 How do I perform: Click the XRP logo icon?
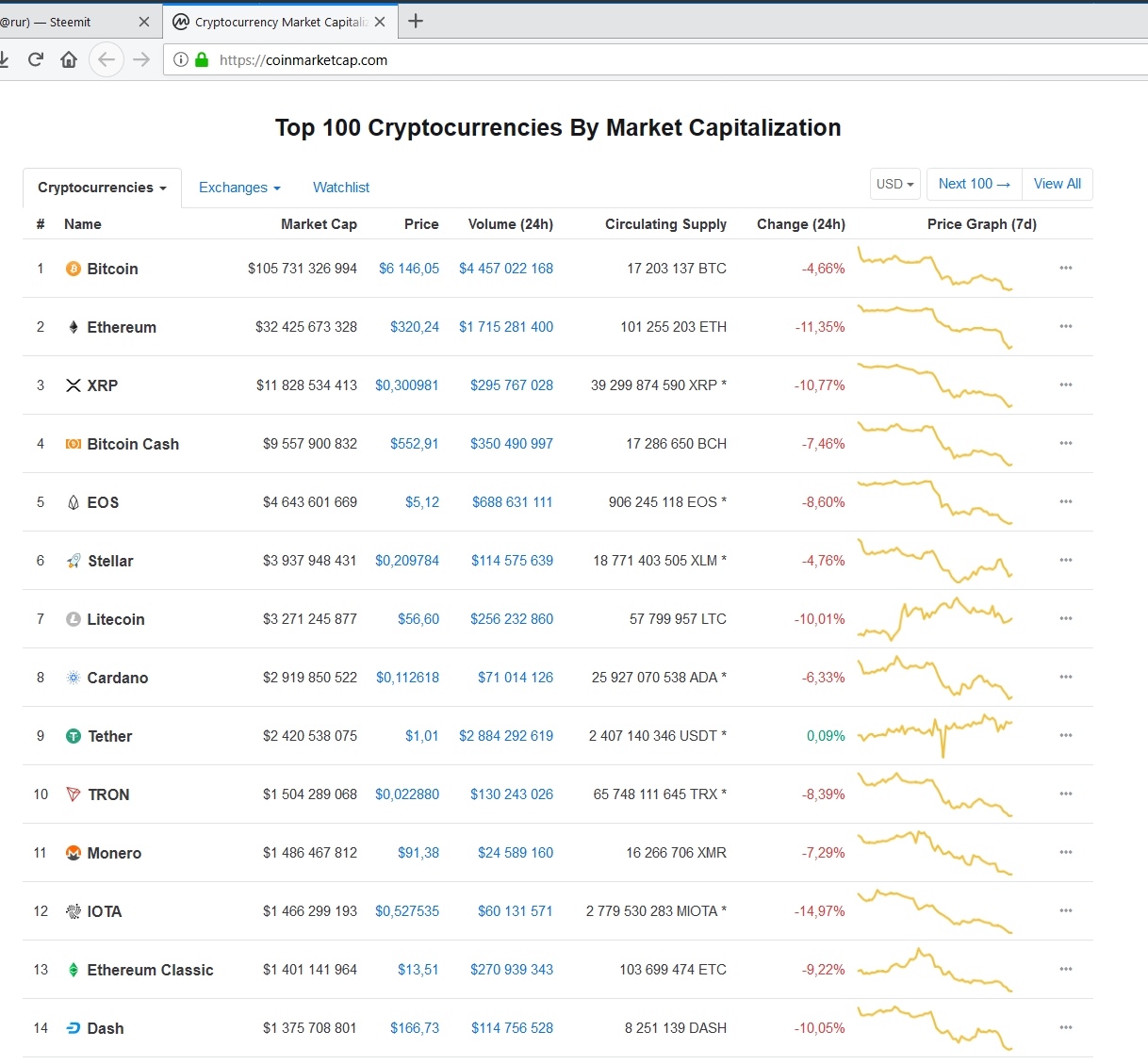(73, 385)
